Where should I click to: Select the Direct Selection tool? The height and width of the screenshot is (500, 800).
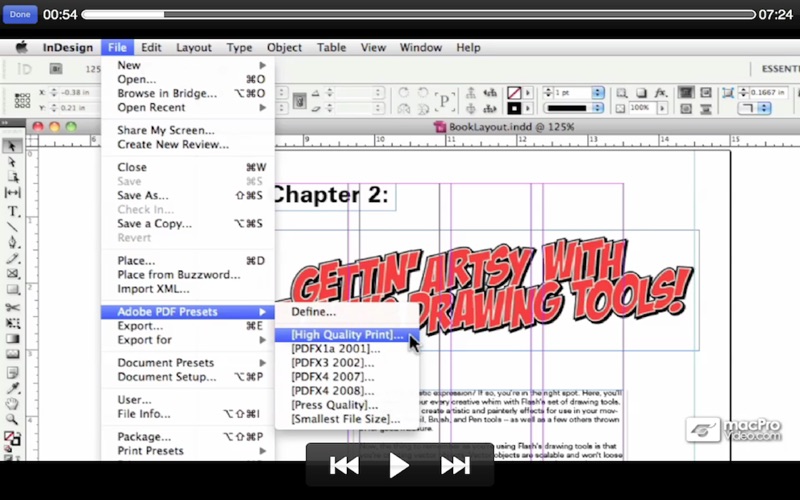point(12,162)
